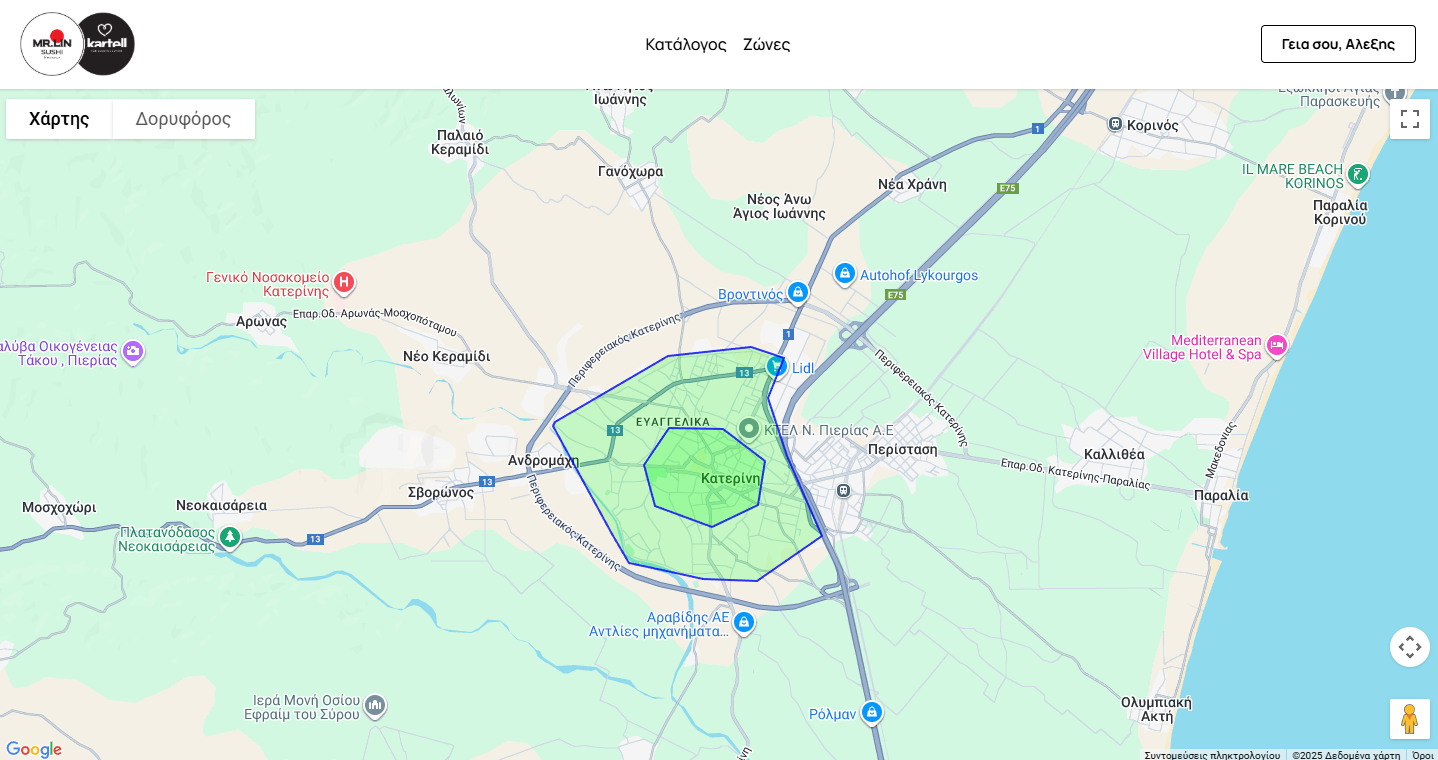Open the Κατάλογος menu
This screenshot has width=1438, height=760.
[x=685, y=44]
